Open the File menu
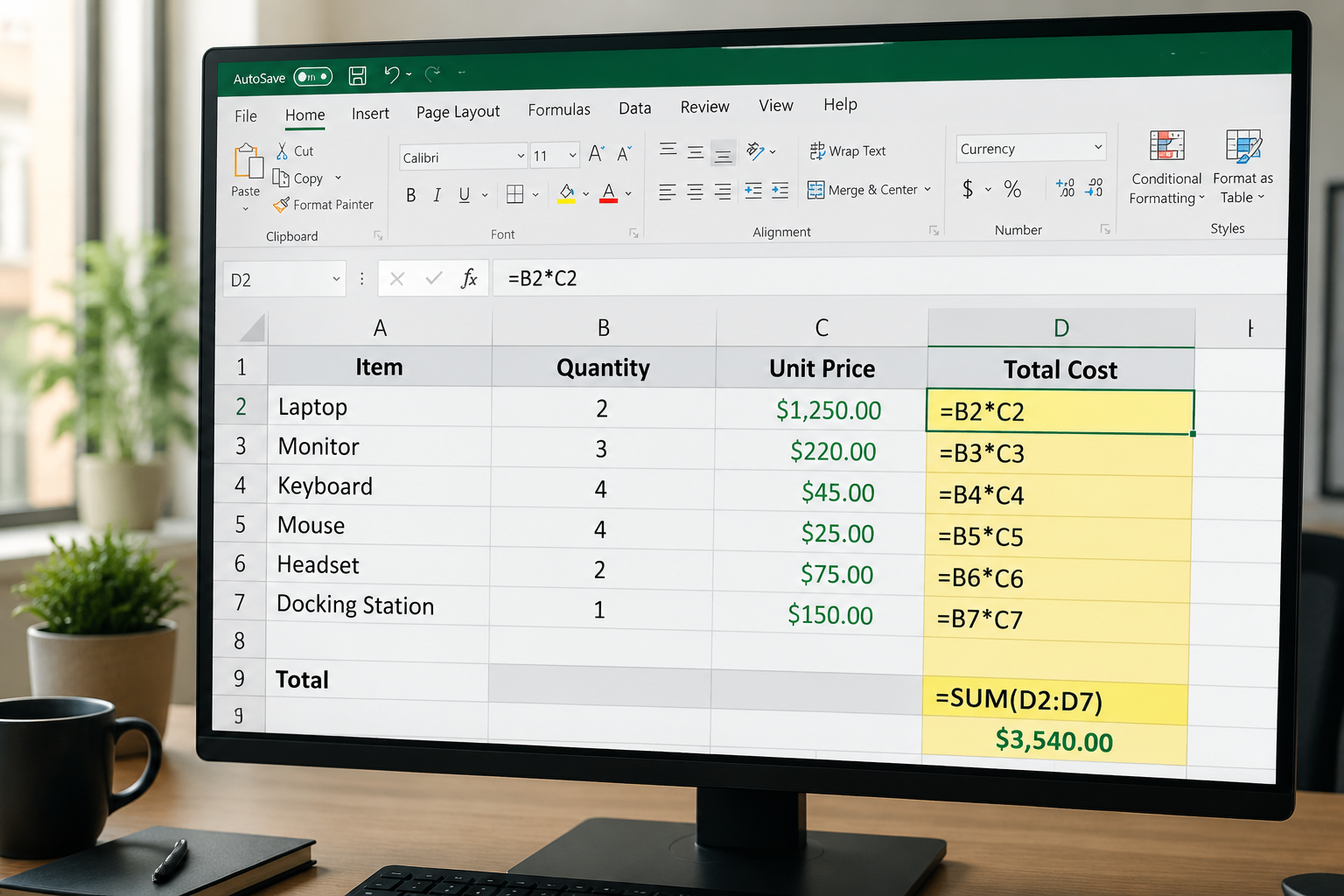The image size is (1344, 896). tap(246, 115)
